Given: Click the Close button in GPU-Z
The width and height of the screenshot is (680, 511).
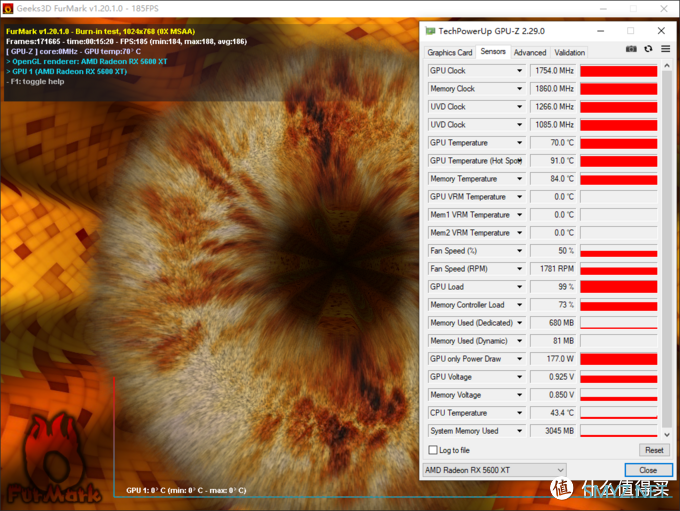Looking at the screenshot, I should [648, 470].
